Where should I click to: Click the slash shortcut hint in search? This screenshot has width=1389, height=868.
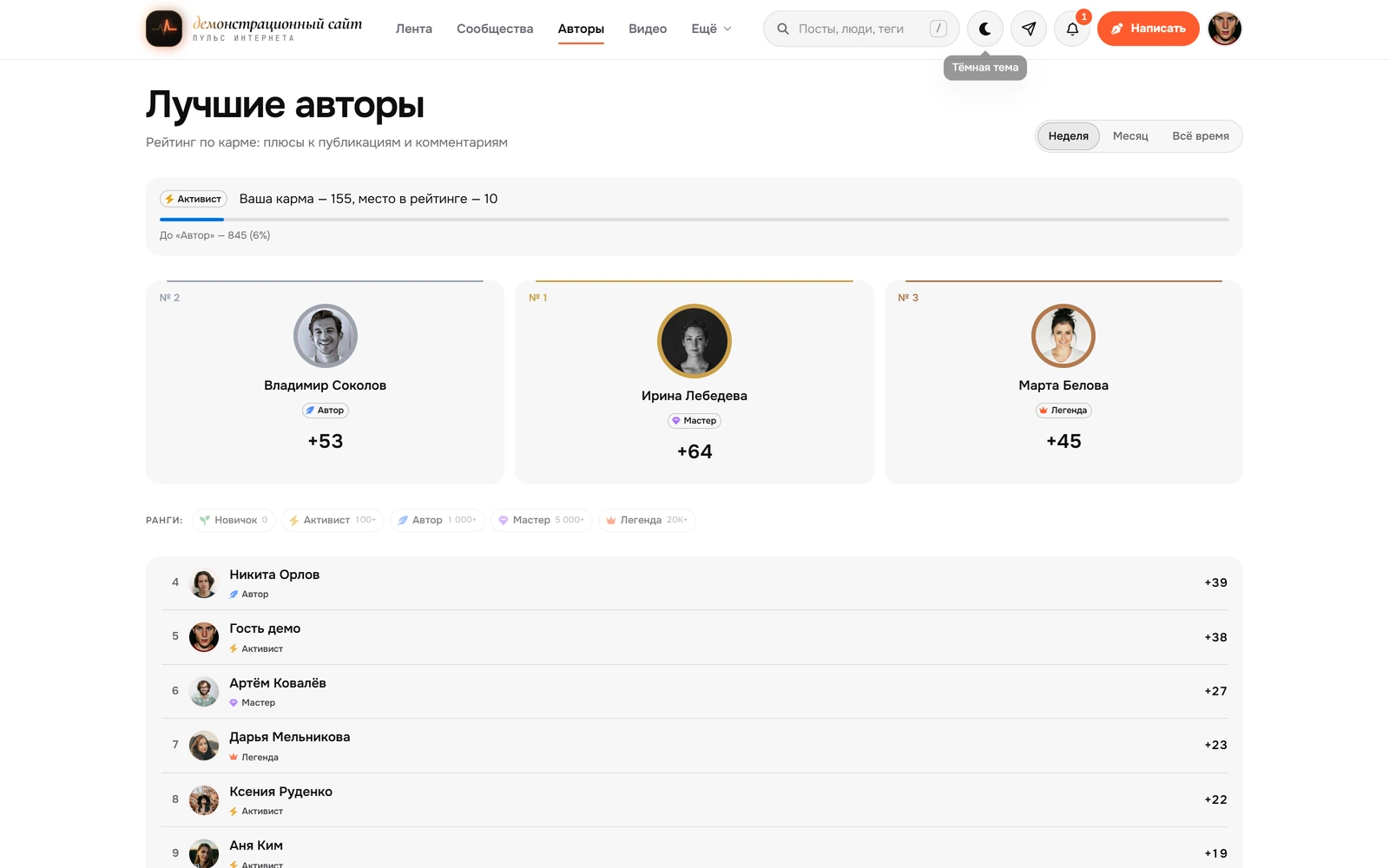938,29
